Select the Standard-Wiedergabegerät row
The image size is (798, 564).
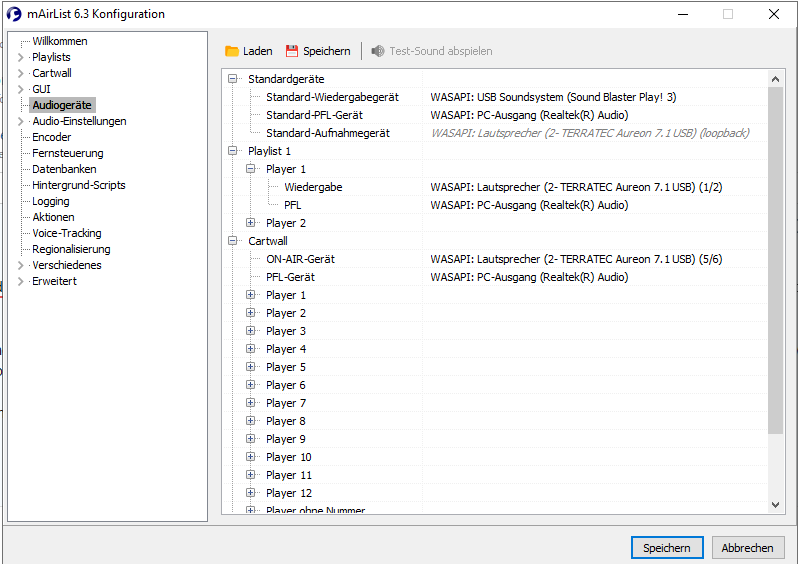point(495,97)
